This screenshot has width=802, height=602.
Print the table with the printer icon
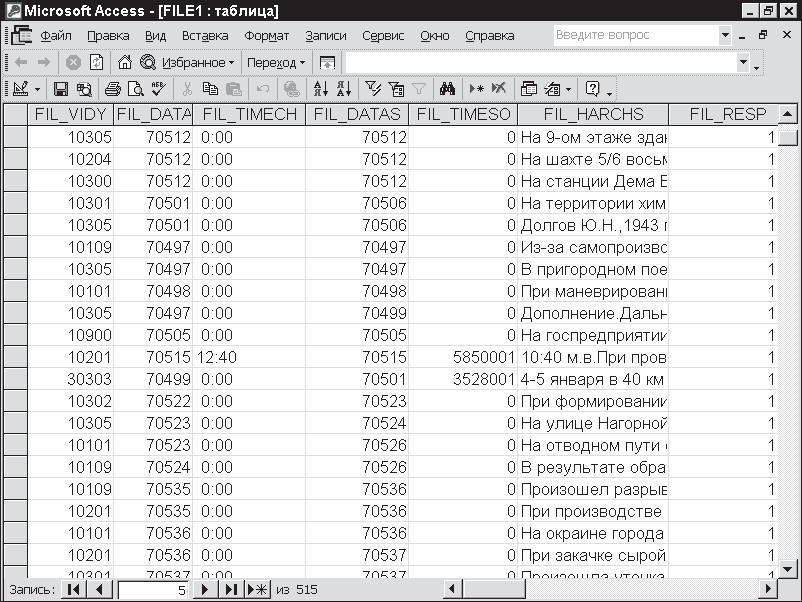(113, 88)
